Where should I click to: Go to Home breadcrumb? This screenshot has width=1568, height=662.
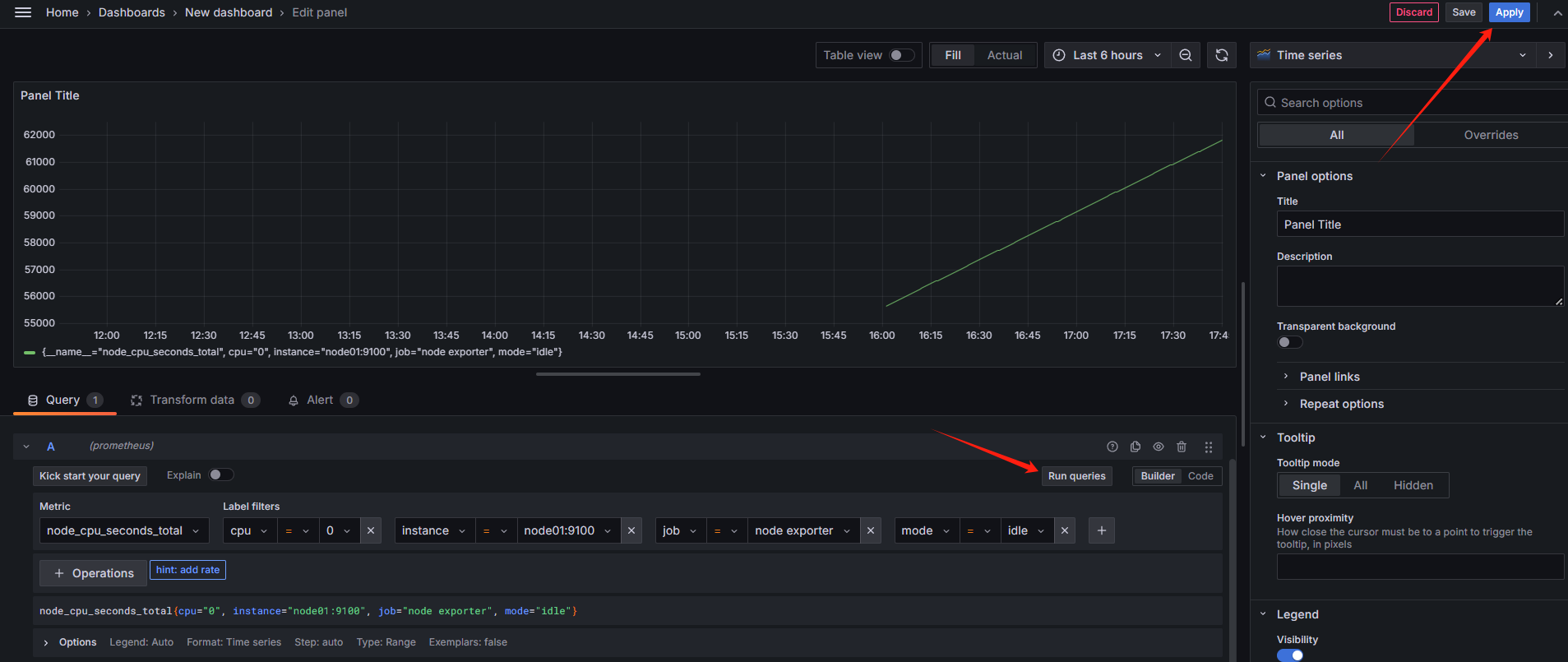[62, 12]
